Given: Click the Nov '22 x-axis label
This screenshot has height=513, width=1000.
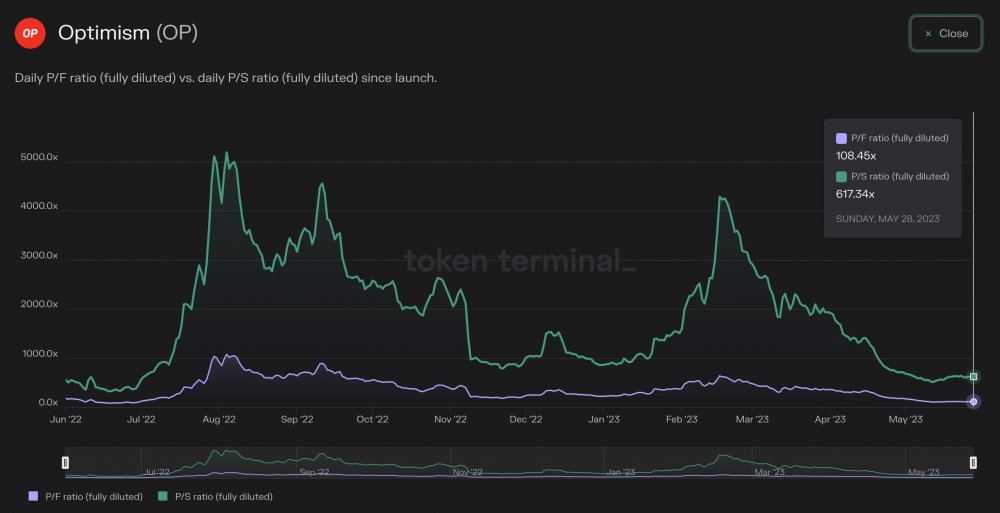Looking at the screenshot, I should click(450, 419).
